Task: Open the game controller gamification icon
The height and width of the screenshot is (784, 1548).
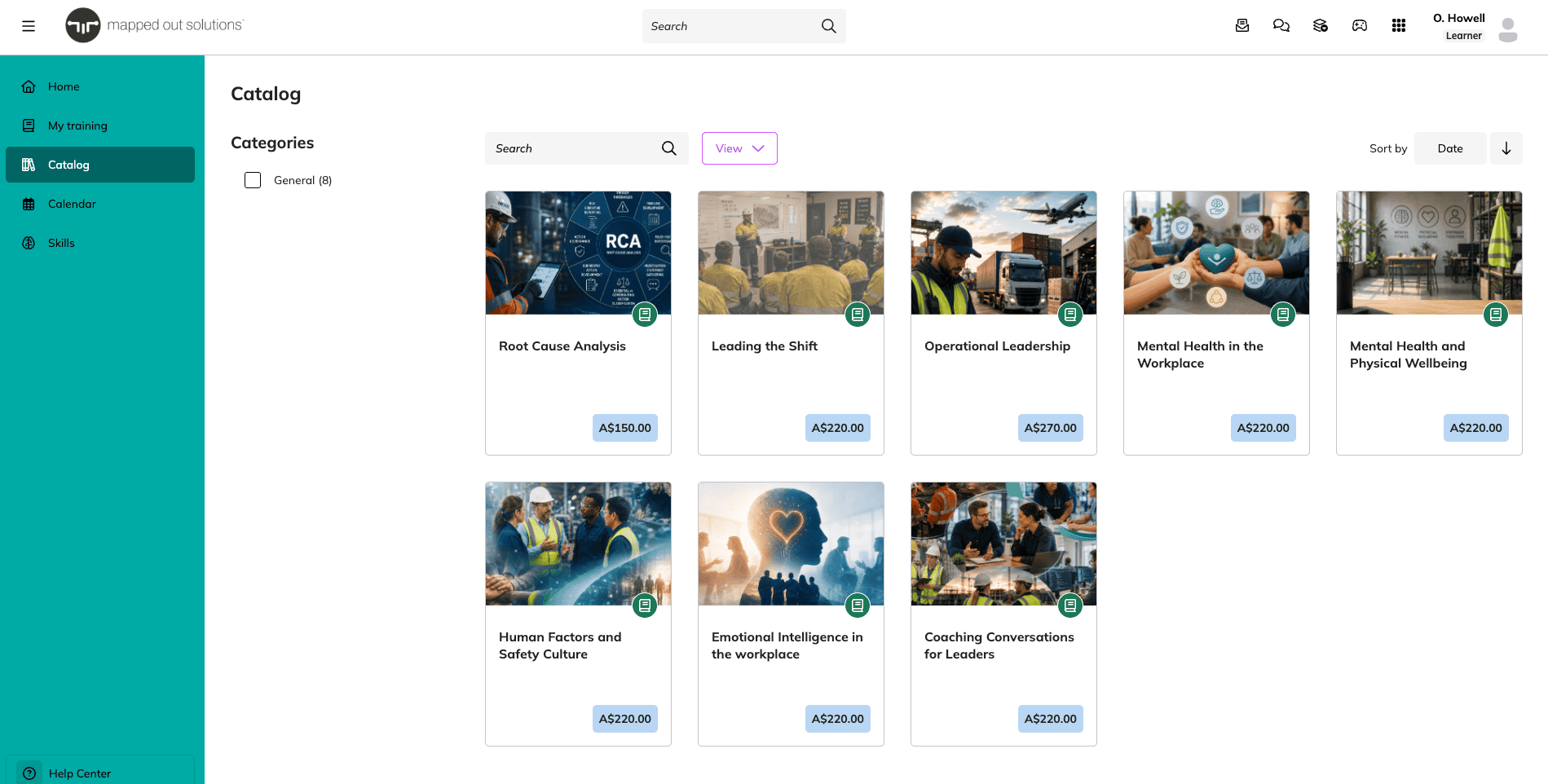Action: [x=1360, y=26]
